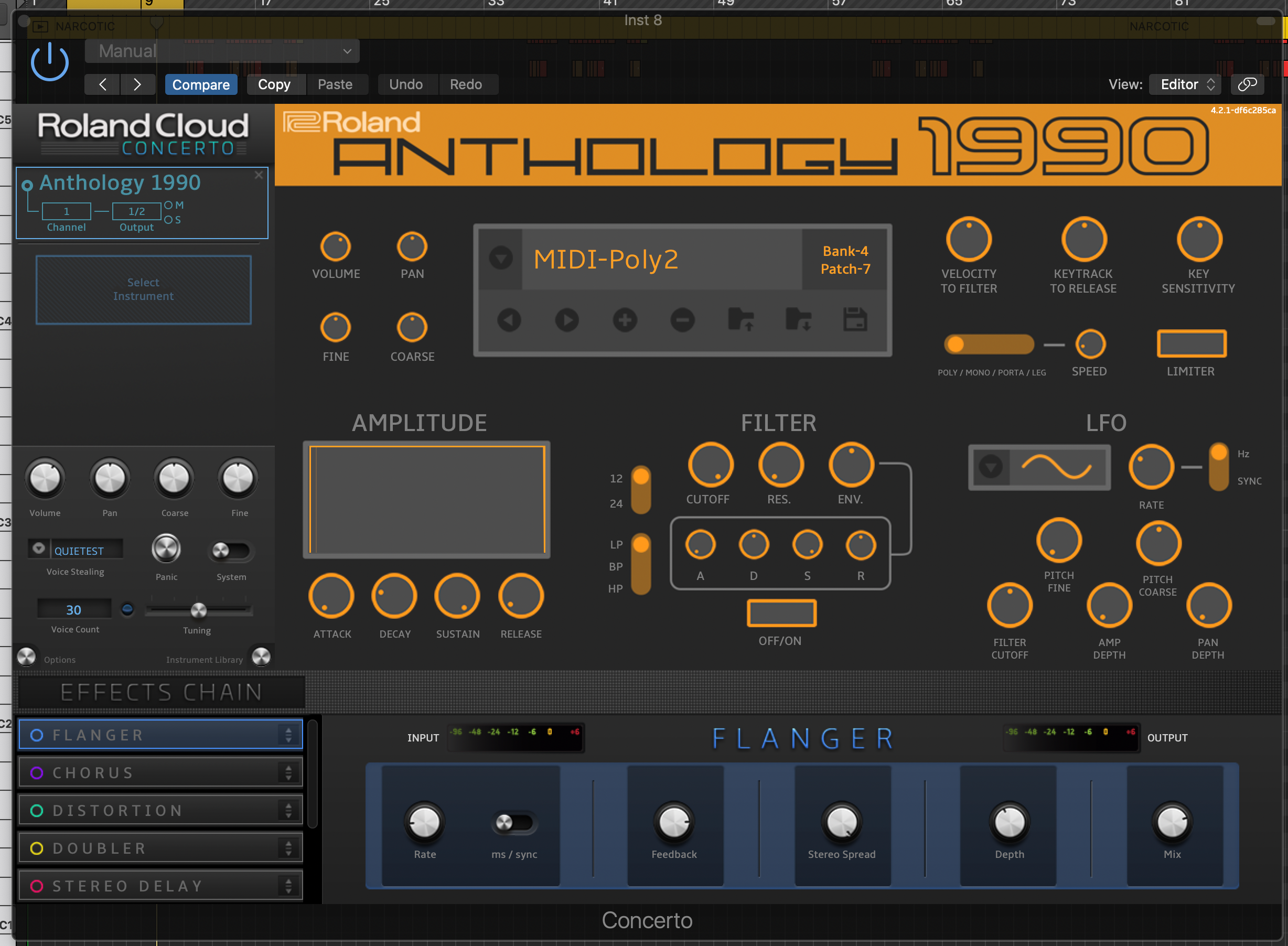
Task: Toggle the System switch
Action: click(230, 551)
